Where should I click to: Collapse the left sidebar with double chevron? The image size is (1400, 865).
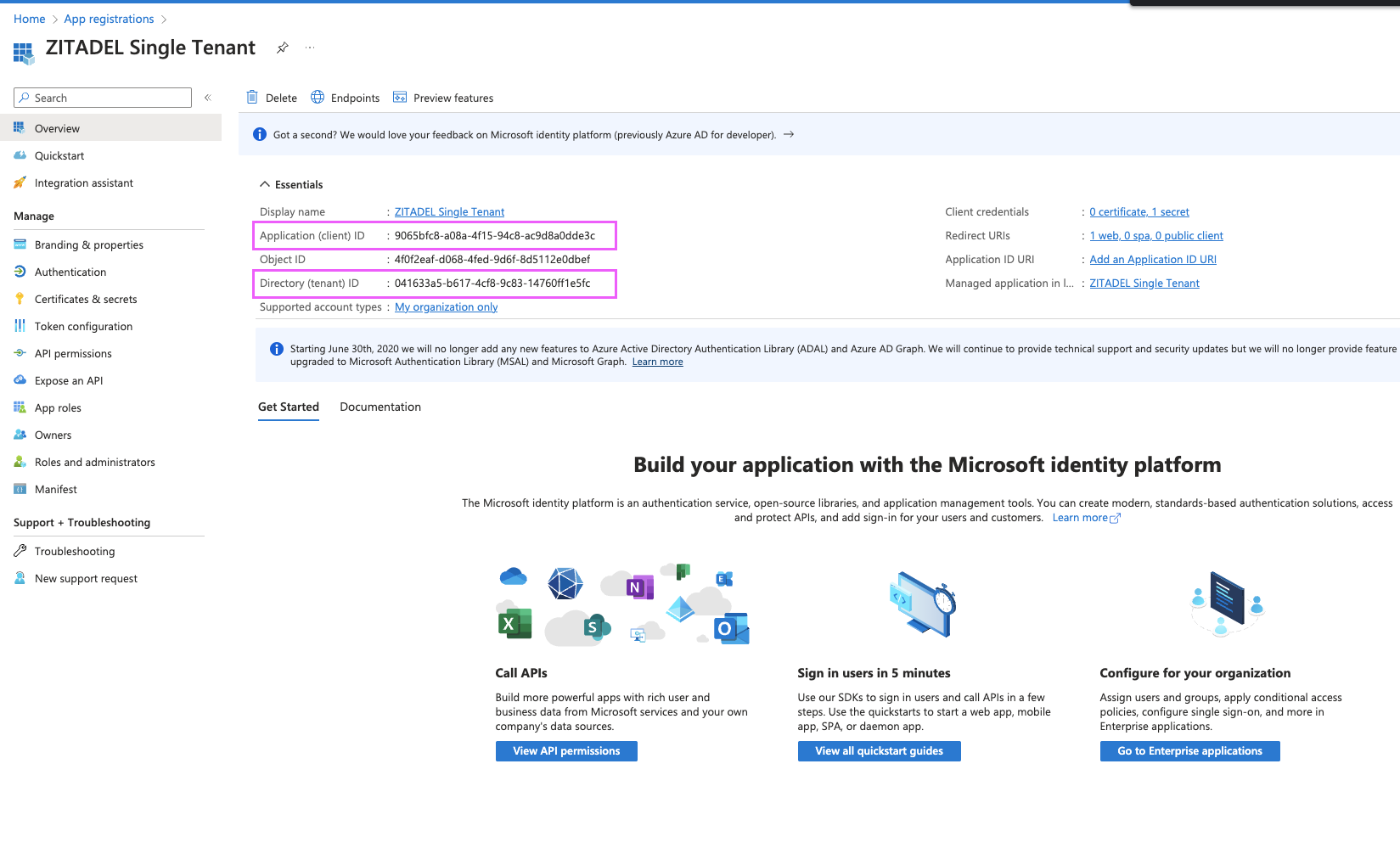[208, 97]
